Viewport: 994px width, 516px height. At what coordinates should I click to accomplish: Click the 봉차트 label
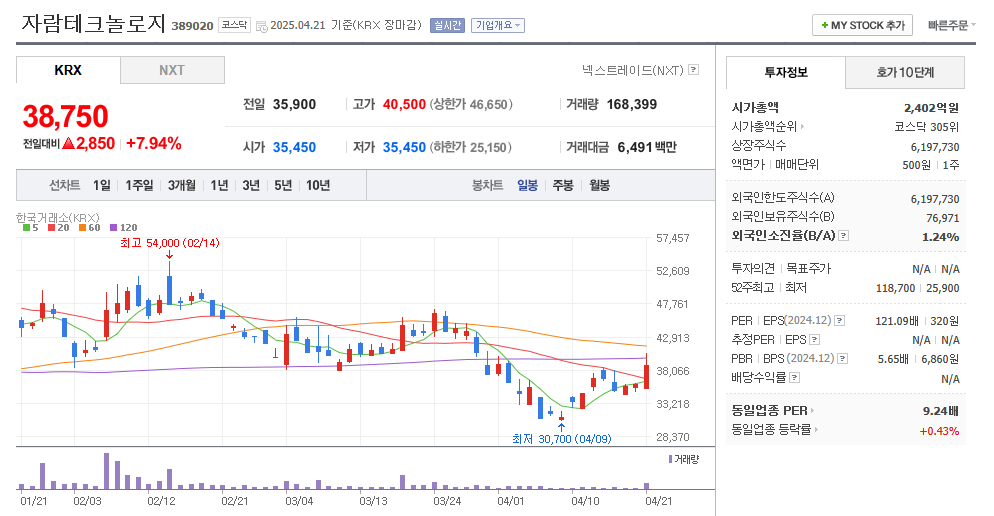coord(487,185)
